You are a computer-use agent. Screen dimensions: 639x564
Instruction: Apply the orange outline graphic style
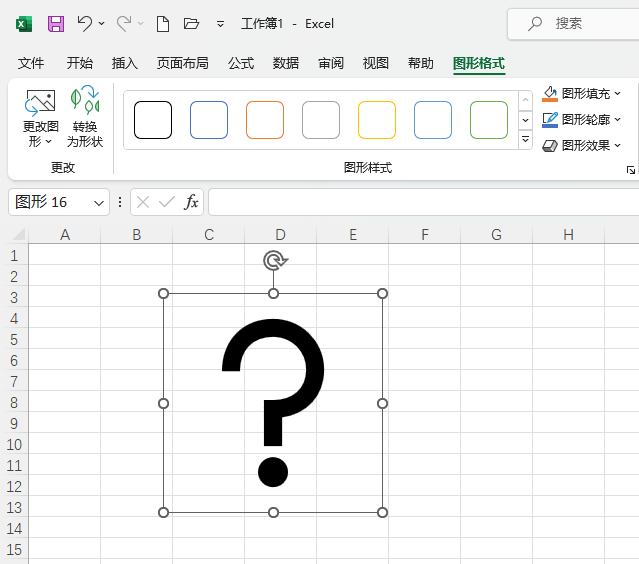point(265,120)
